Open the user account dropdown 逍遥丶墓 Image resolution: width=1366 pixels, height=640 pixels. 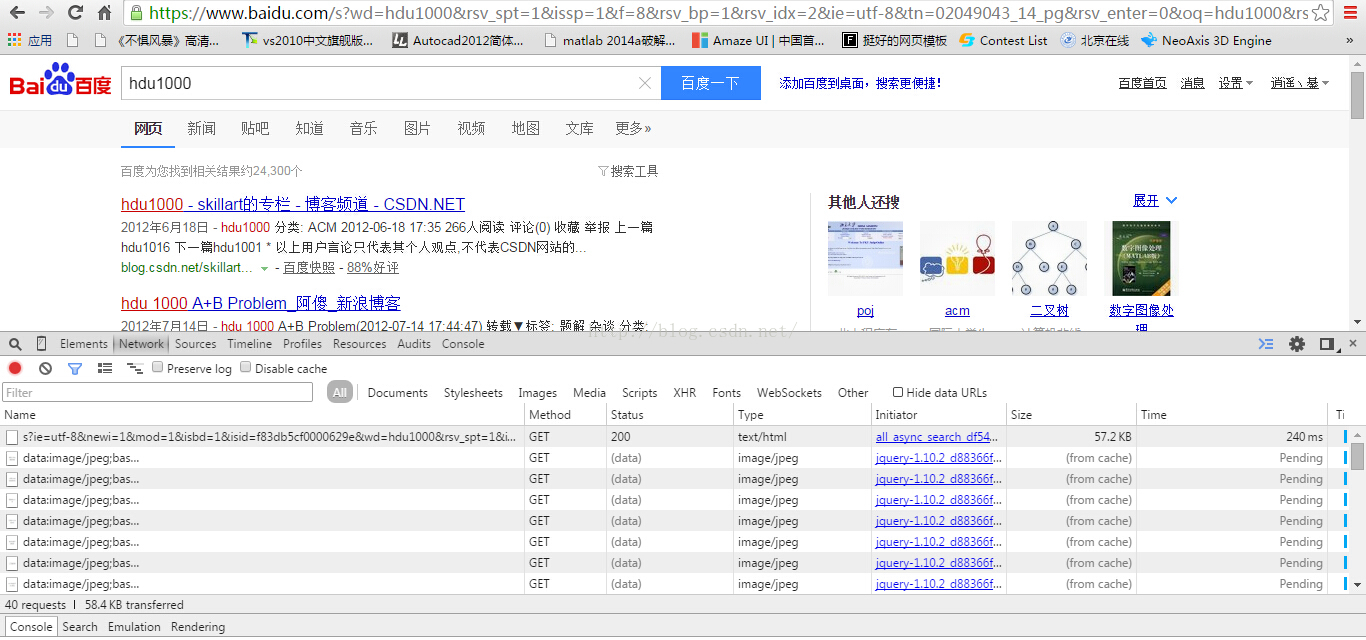[x=1300, y=83]
